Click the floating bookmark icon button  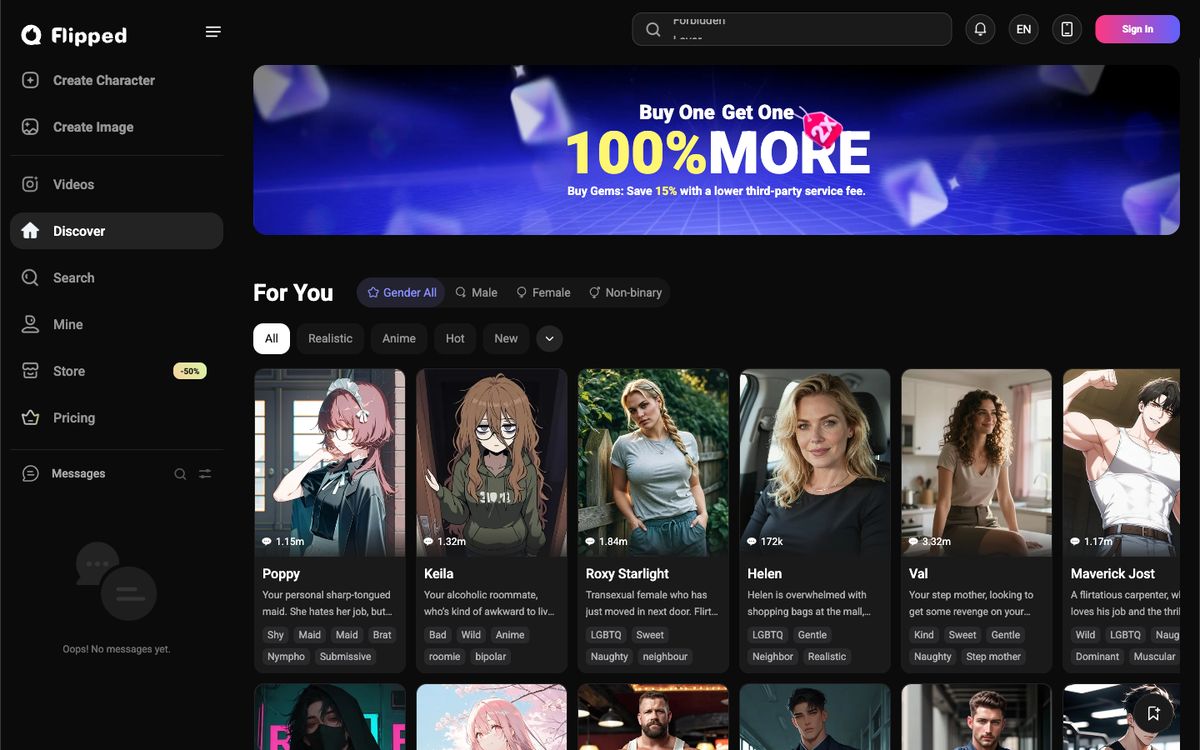(1153, 713)
